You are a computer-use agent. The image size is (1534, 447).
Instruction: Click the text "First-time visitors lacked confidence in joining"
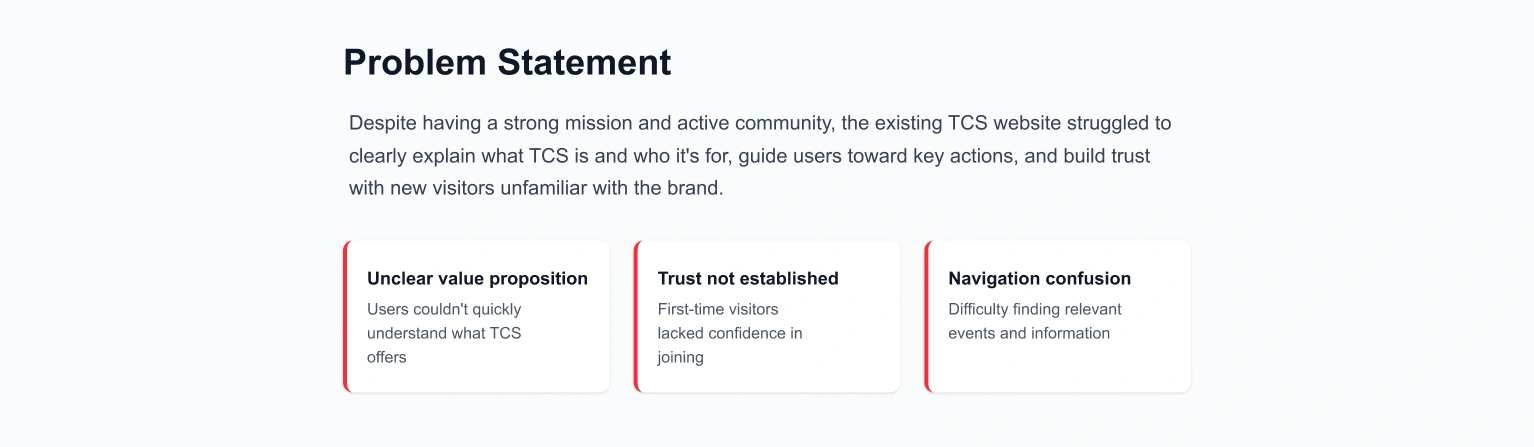coord(730,333)
